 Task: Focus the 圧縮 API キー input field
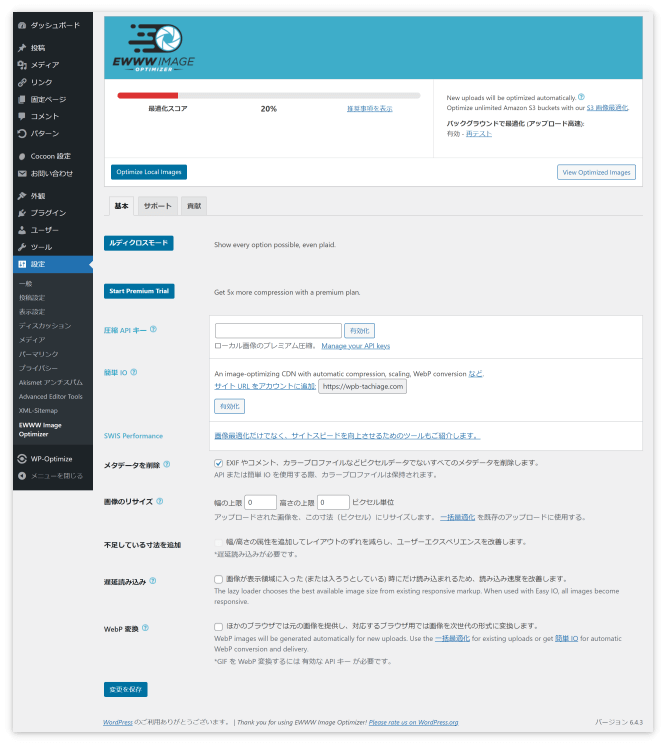pos(278,331)
